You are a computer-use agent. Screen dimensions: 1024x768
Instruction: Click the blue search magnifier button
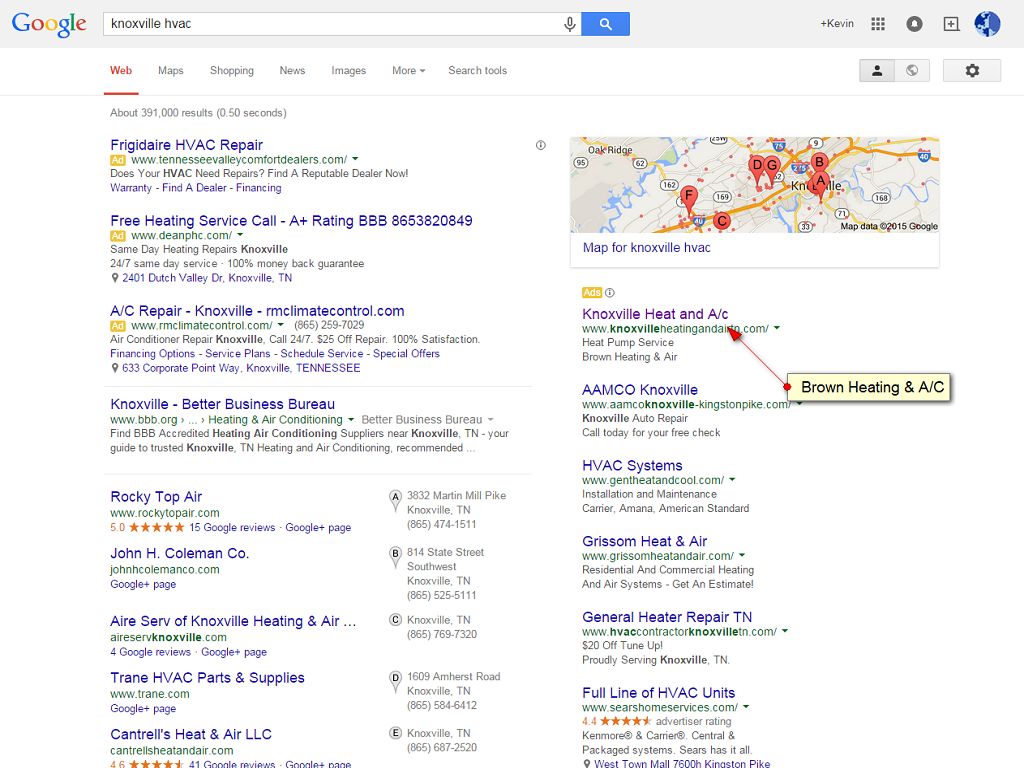pyautogui.click(x=605, y=24)
